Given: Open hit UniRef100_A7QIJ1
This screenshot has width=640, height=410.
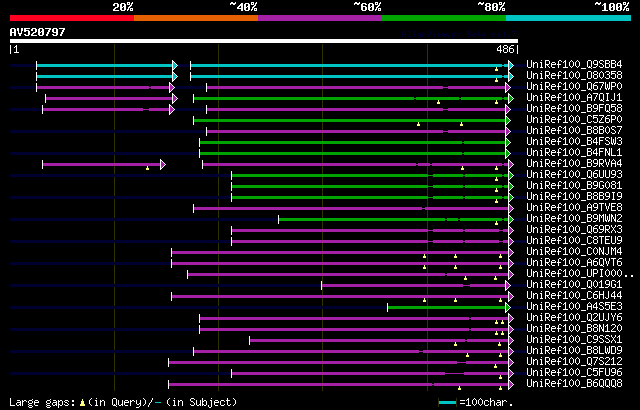Looking at the screenshot, I should click(574, 98).
